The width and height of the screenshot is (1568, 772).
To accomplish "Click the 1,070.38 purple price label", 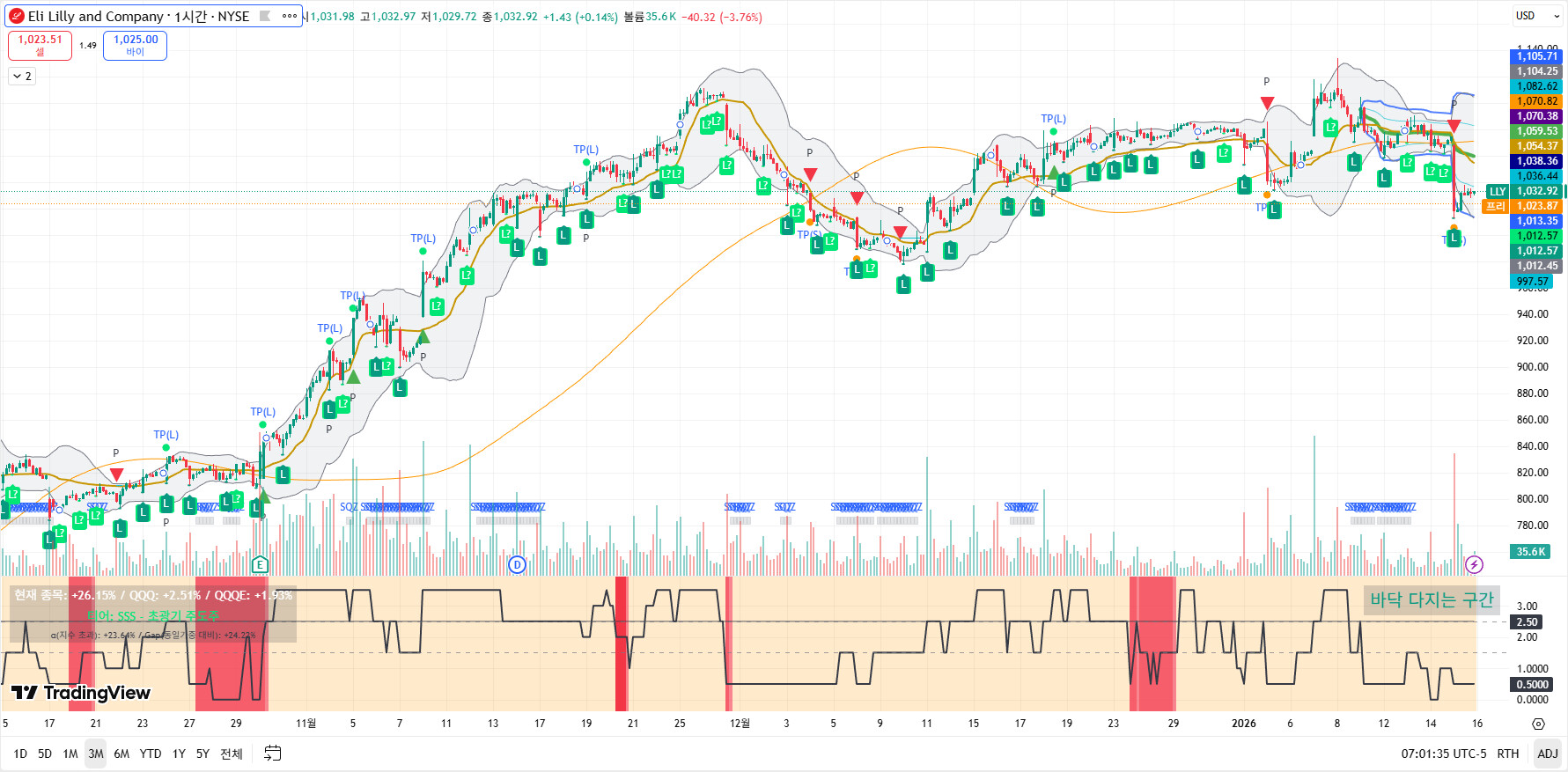I will [1537, 116].
